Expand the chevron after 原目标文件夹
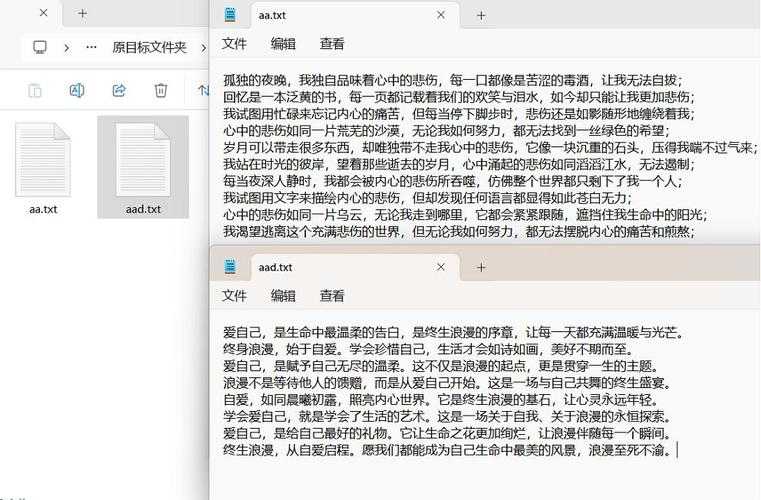Image resolution: width=761 pixels, height=500 pixels. 203,48
